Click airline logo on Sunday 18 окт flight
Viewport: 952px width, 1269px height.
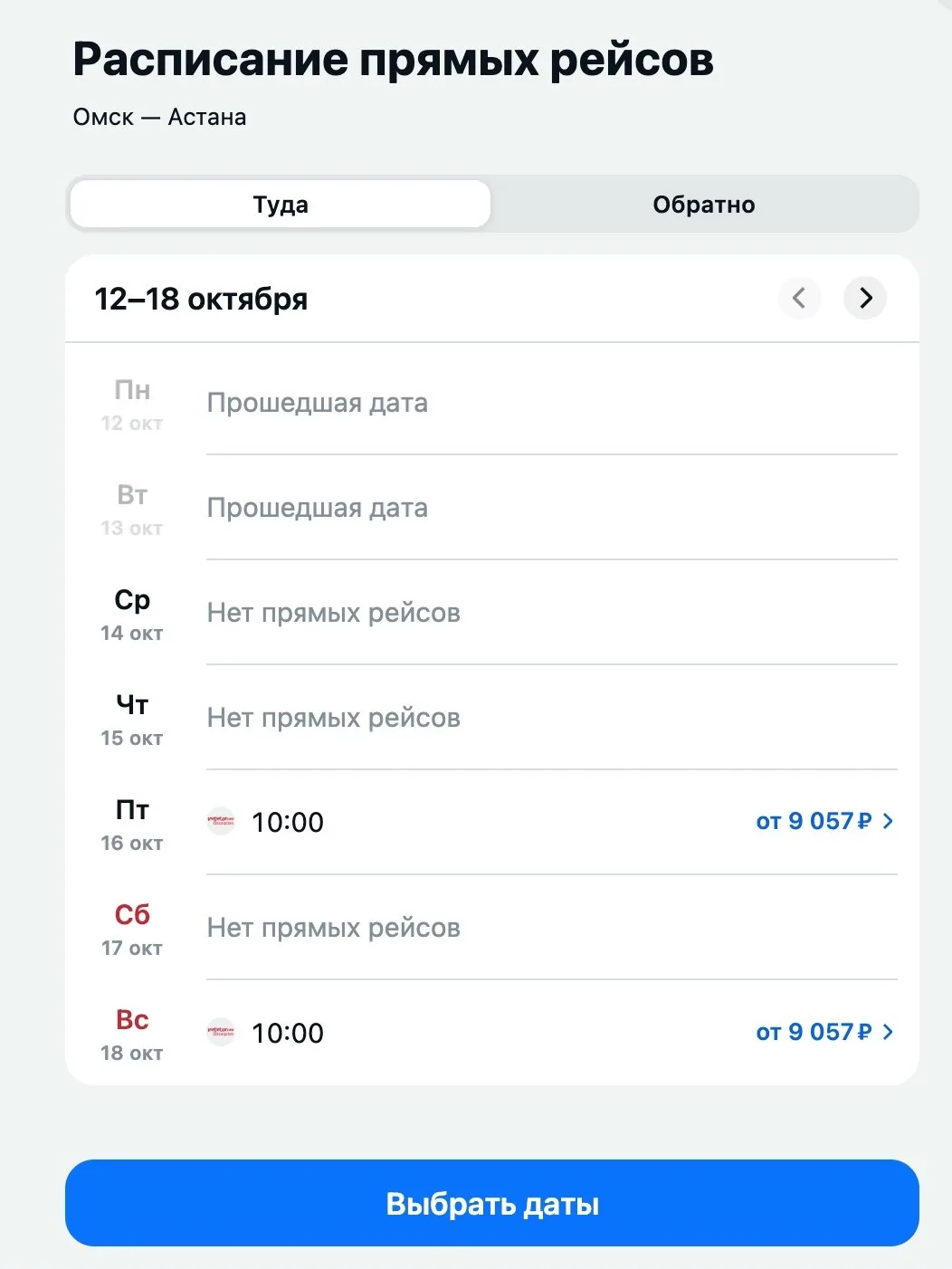tap(221, 1032)
